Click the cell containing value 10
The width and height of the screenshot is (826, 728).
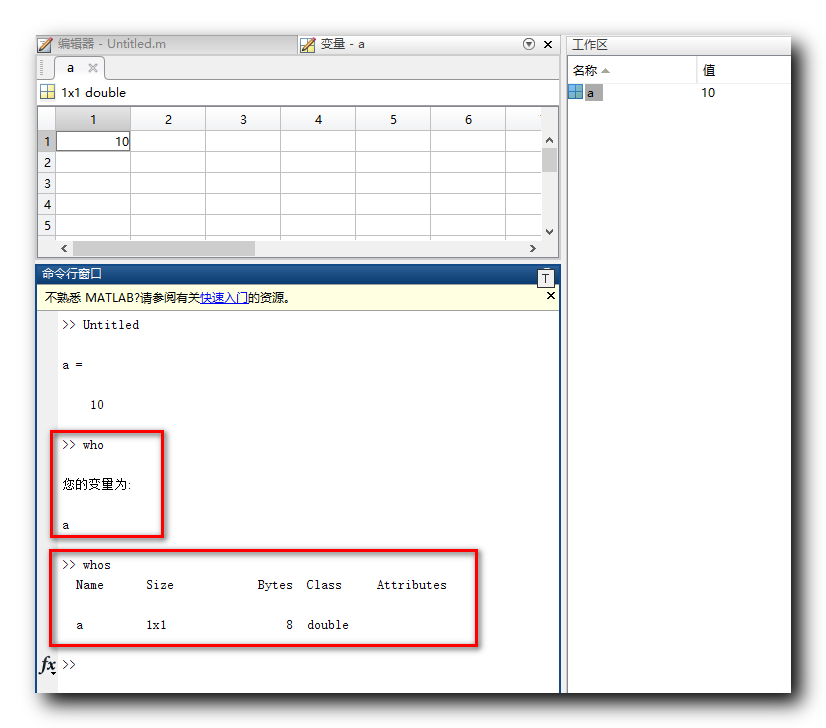click(93, 142)
